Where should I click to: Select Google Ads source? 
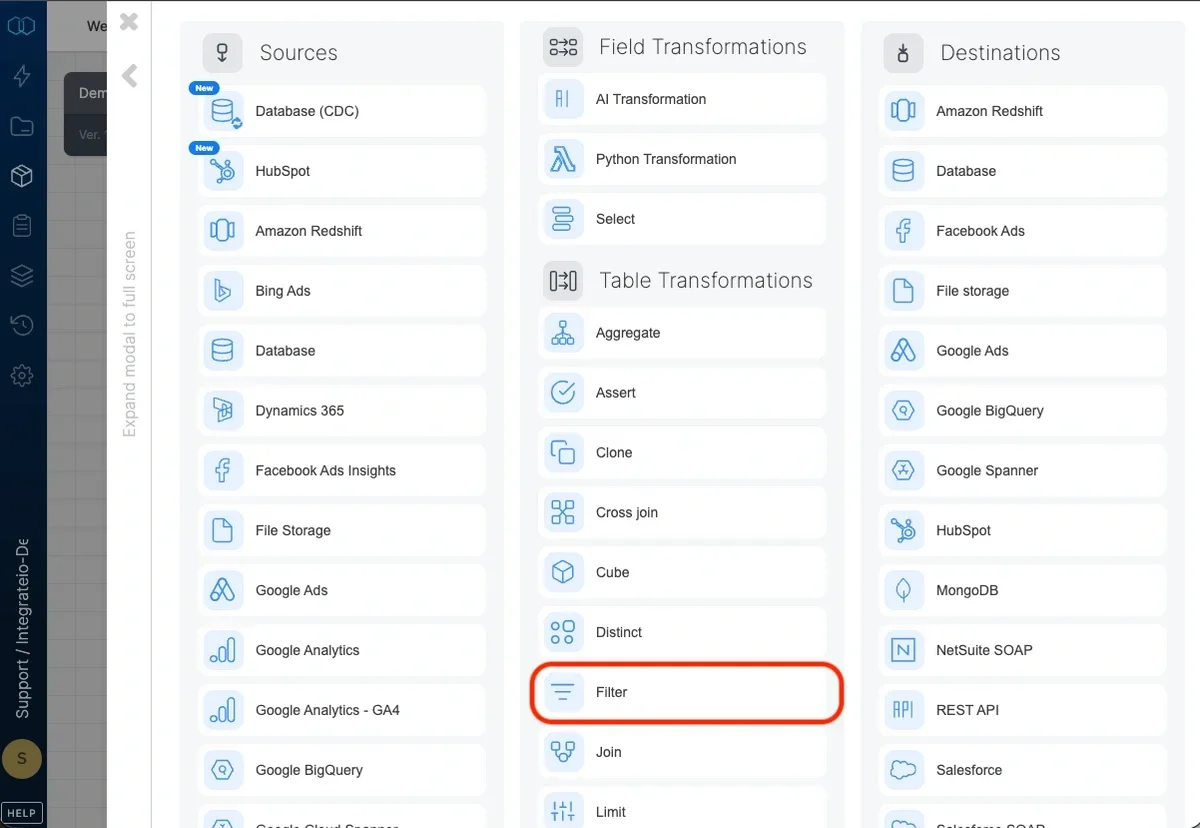342,591
